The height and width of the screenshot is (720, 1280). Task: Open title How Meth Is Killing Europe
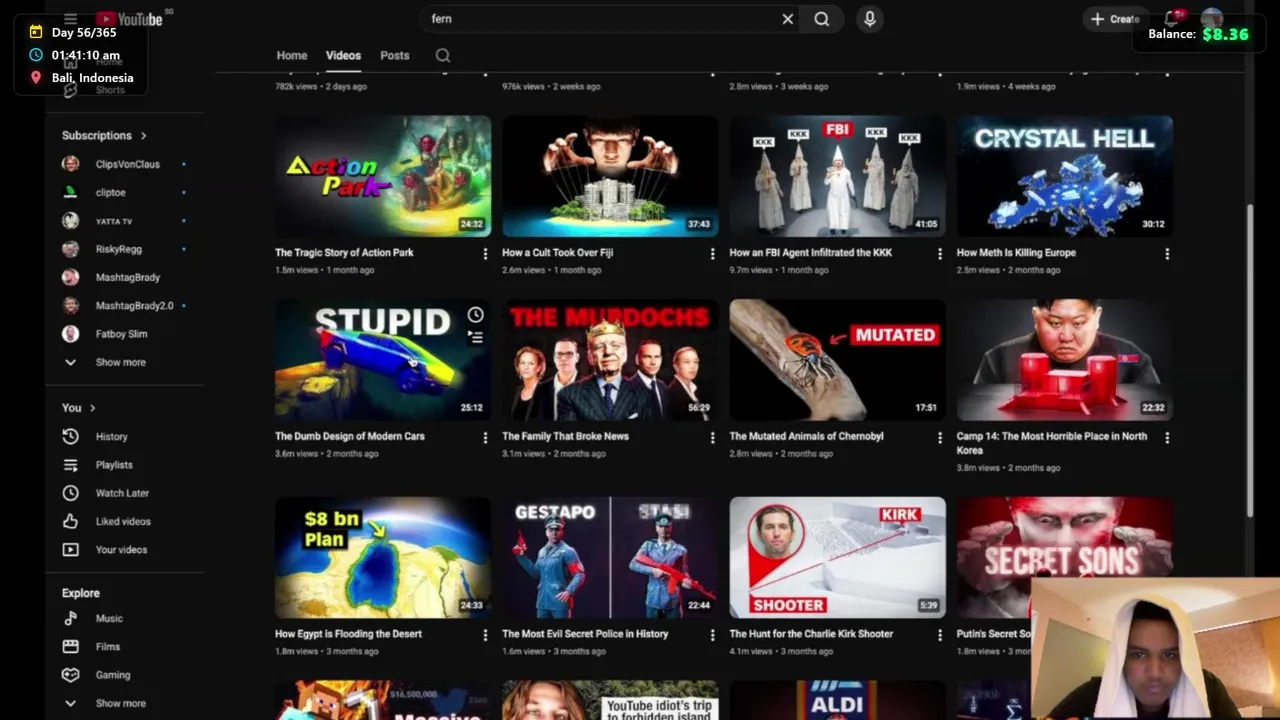click(1016, 253)
